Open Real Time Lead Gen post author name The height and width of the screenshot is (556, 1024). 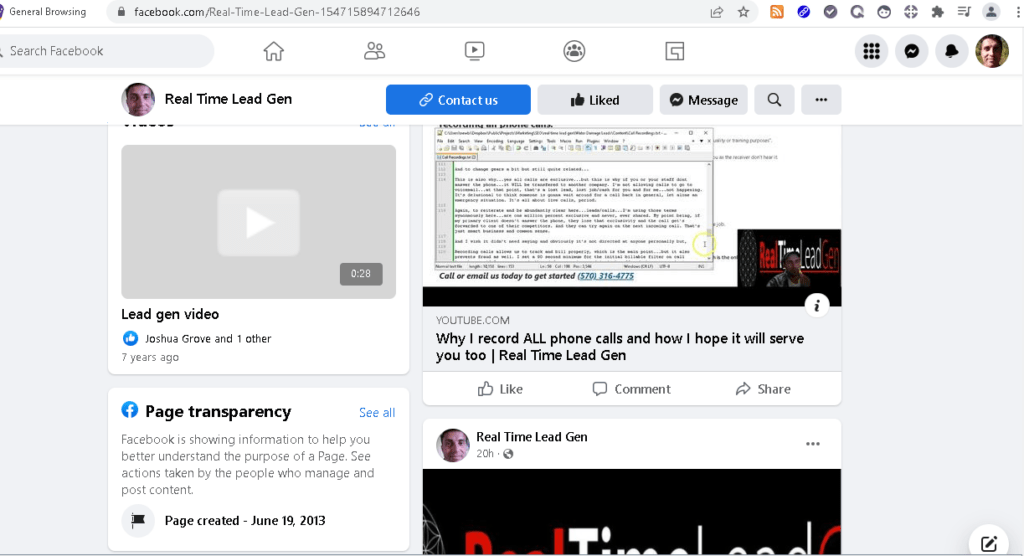tap(532, 437)
